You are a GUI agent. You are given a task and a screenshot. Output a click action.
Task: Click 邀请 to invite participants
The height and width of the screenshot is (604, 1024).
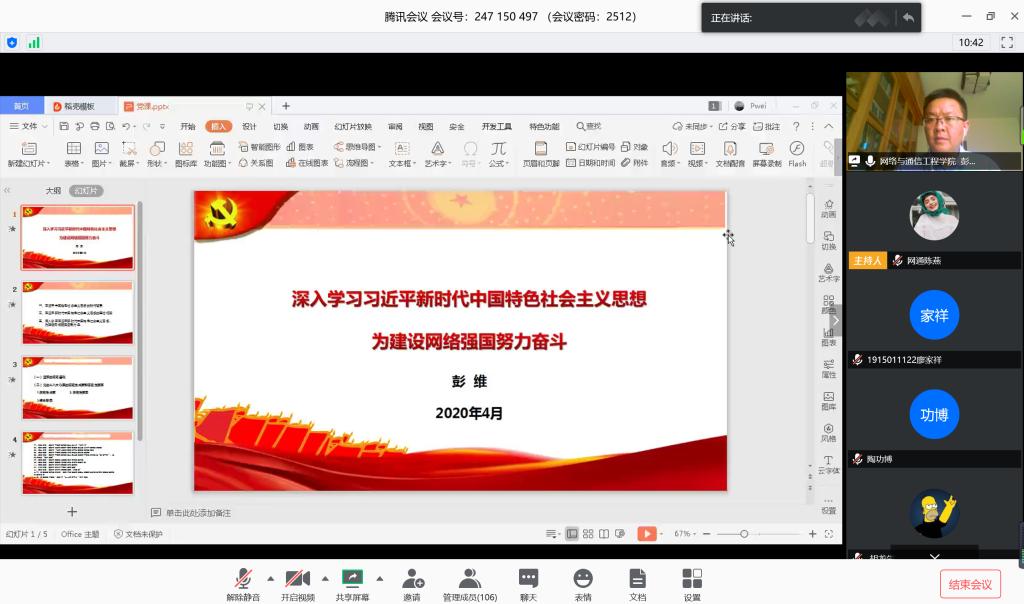tap(412, 584)
